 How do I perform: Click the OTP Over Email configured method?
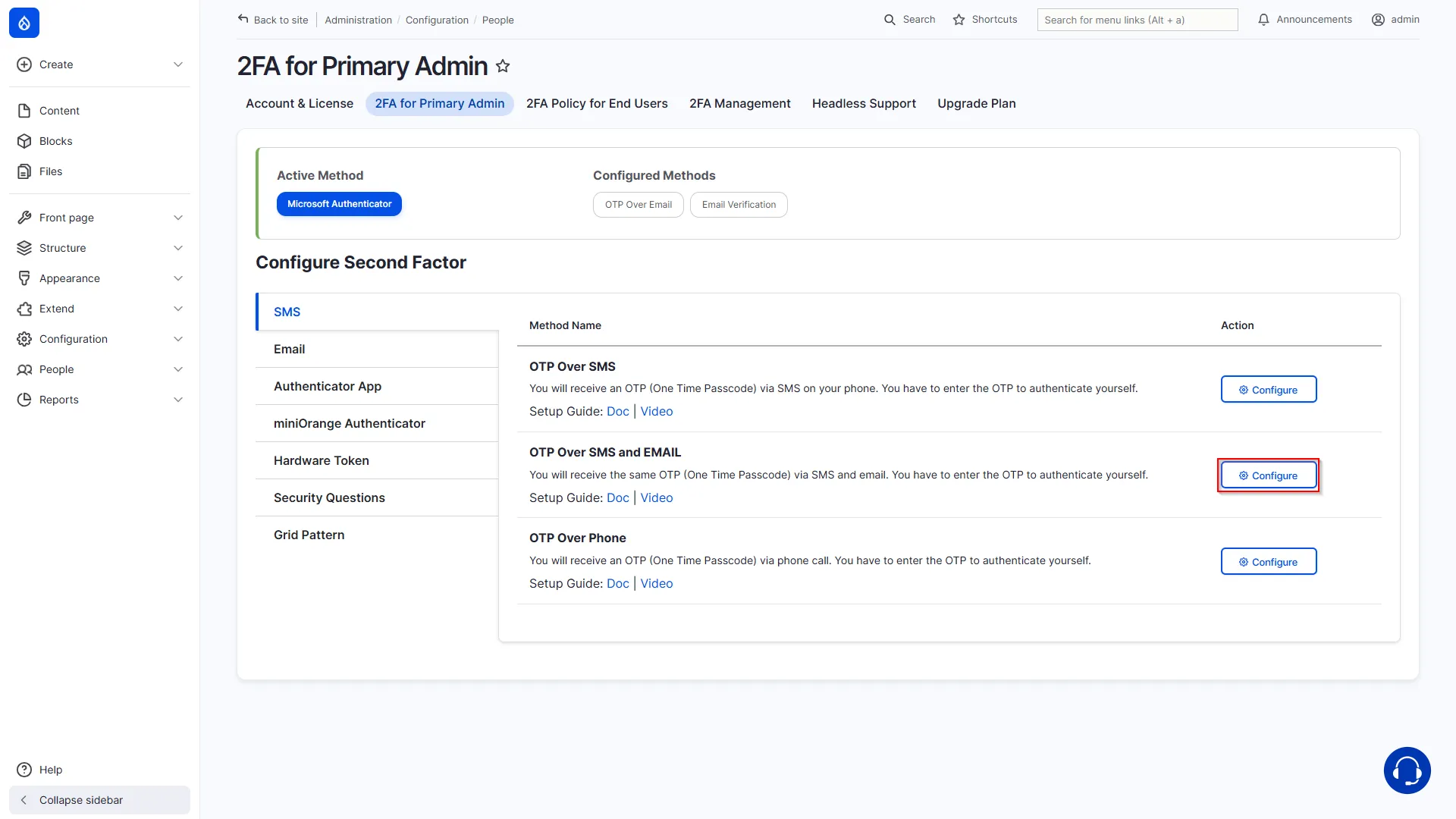coord(639,205)
